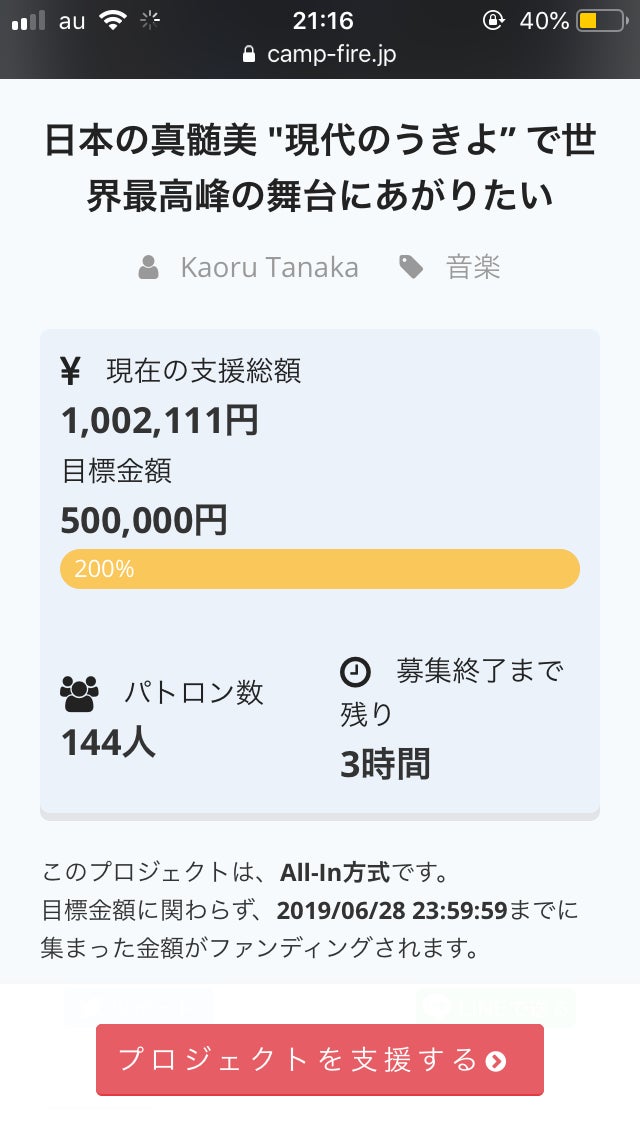Open the 音楽 category link
This screenshot has height=1136, width=640.
[x=473, y=268]
